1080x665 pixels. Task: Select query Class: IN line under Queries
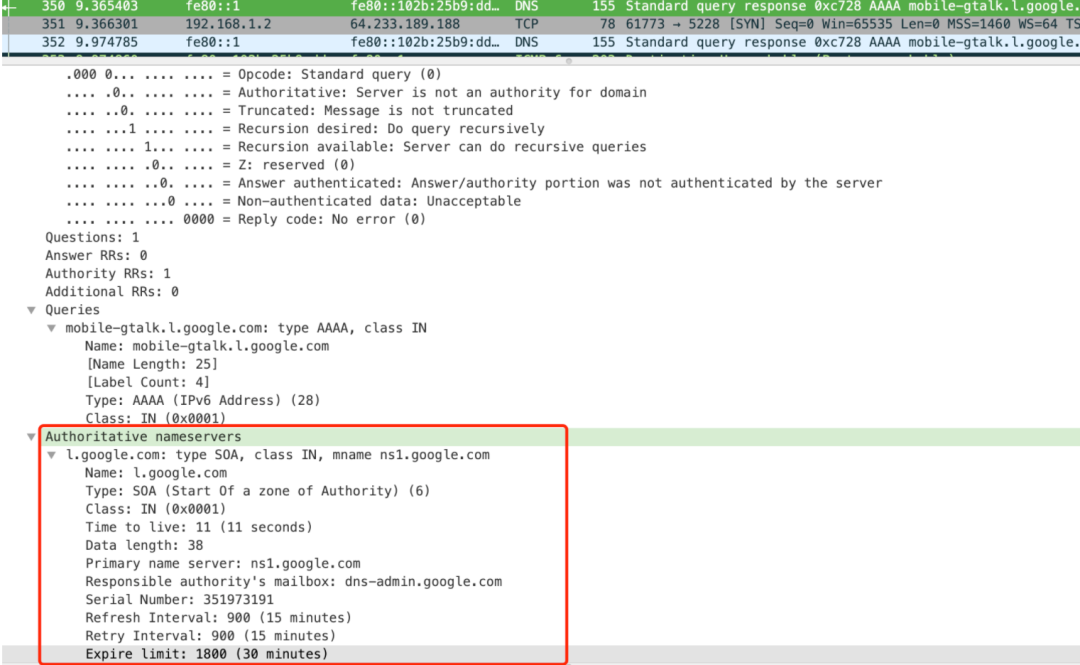pos(156,418)
